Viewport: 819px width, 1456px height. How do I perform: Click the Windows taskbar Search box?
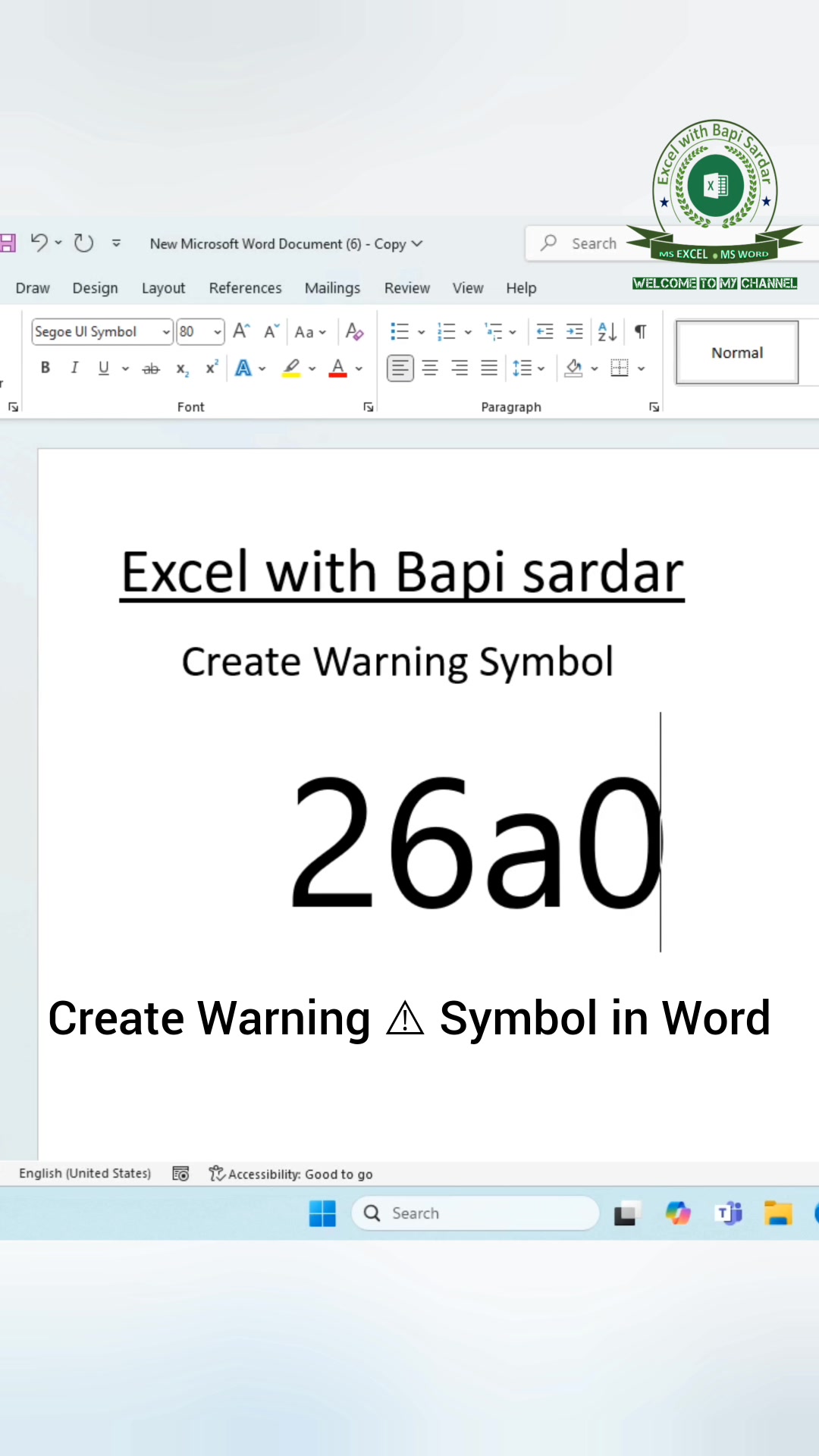pyautogui.click(x=475, y=1213)
